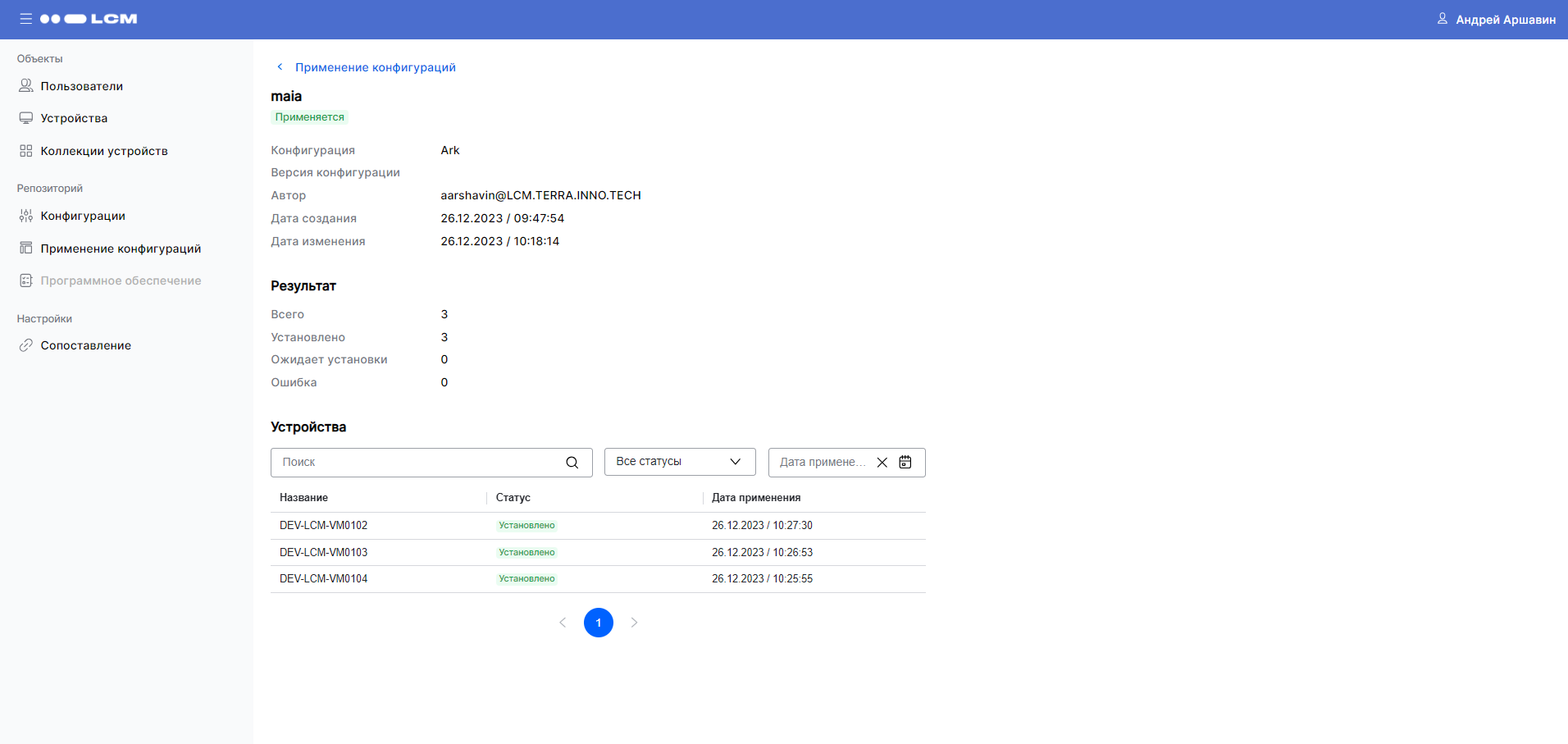This screenshot has height=744, width=1568.
Task: Open Конфигурации in sidebar
Action: [83, 216]
